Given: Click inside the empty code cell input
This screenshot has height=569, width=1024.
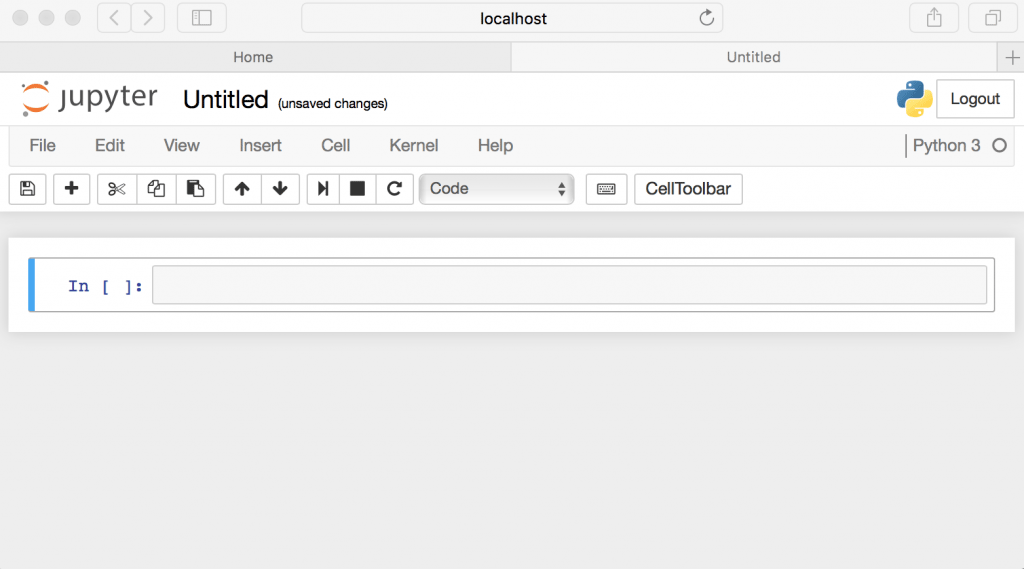Looking at the screenshot, I should 568,285.
